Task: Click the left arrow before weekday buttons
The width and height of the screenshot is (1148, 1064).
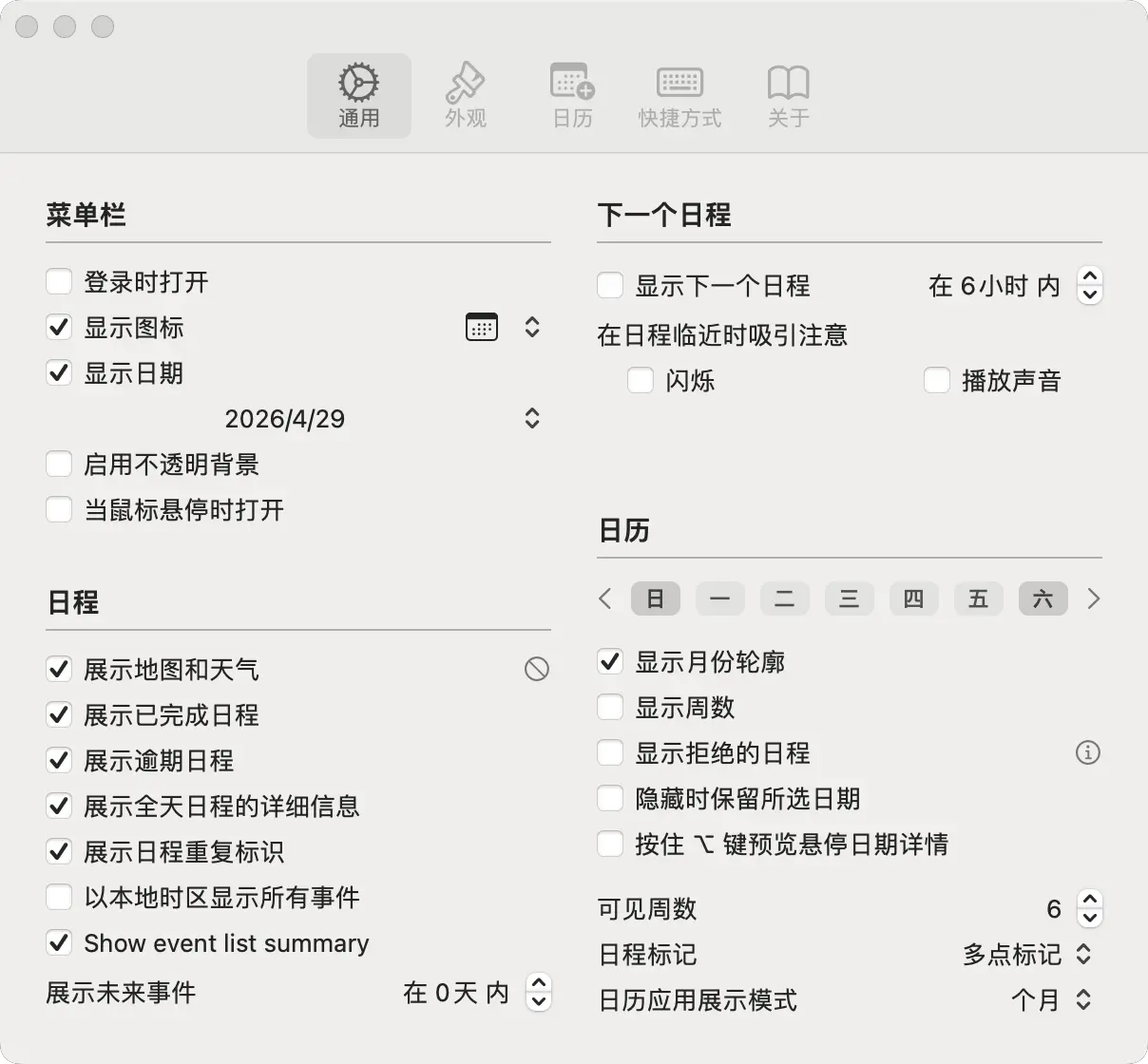Action: pyautogui.click(x=605, y=598)
